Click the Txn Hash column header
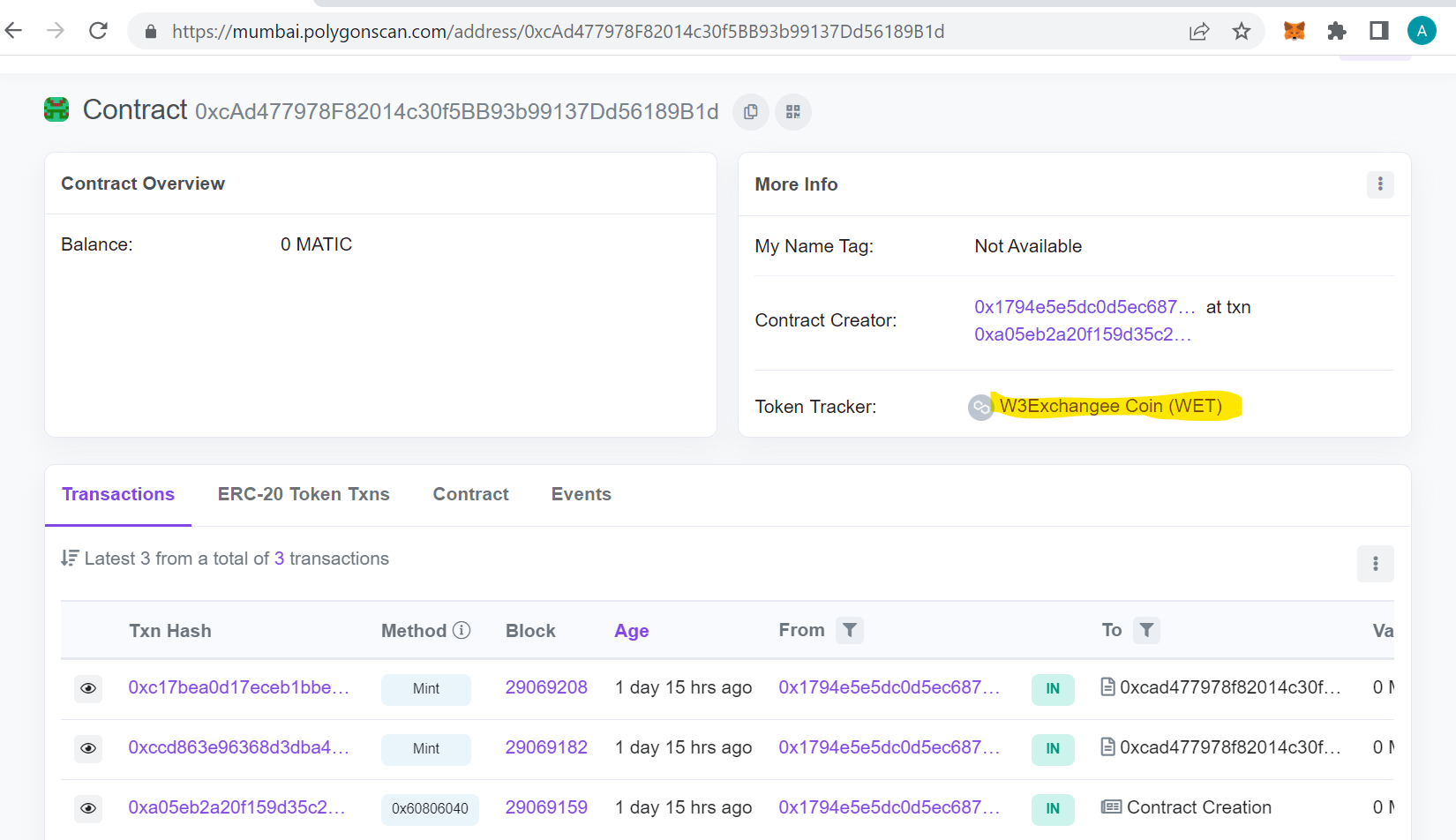The image size is (1456, 840). 170,631
